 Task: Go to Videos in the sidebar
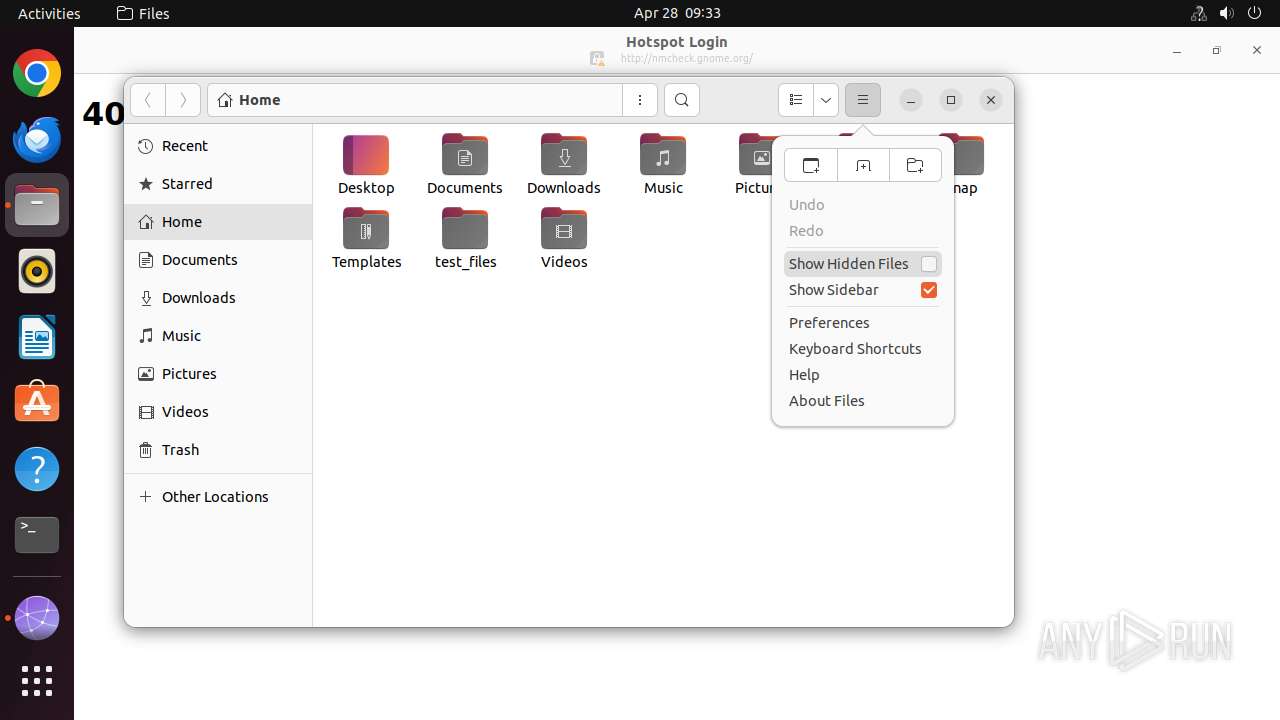[218, 412]
